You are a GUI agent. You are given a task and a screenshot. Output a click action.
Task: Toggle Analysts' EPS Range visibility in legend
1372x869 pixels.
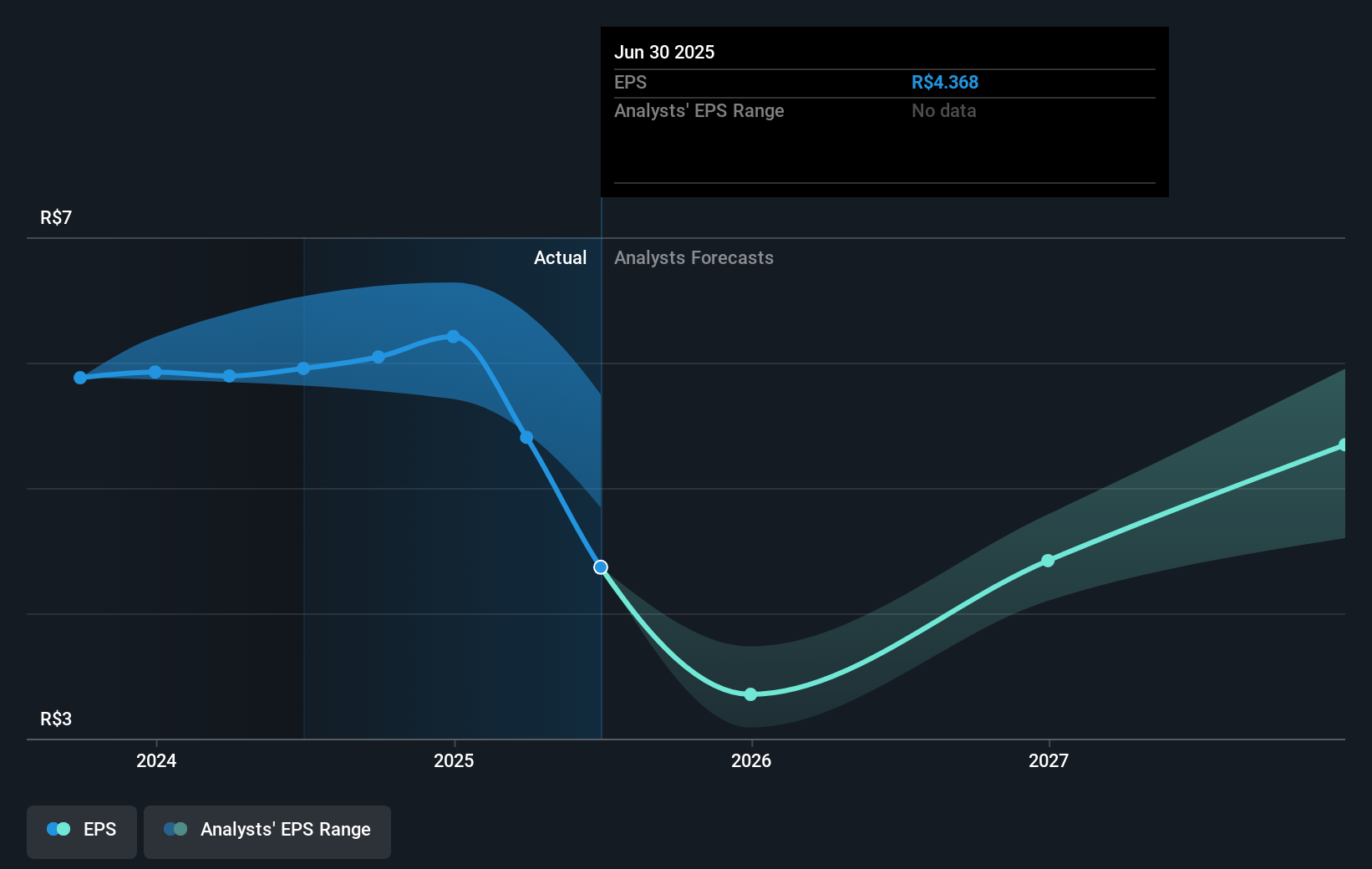point(267,830)
